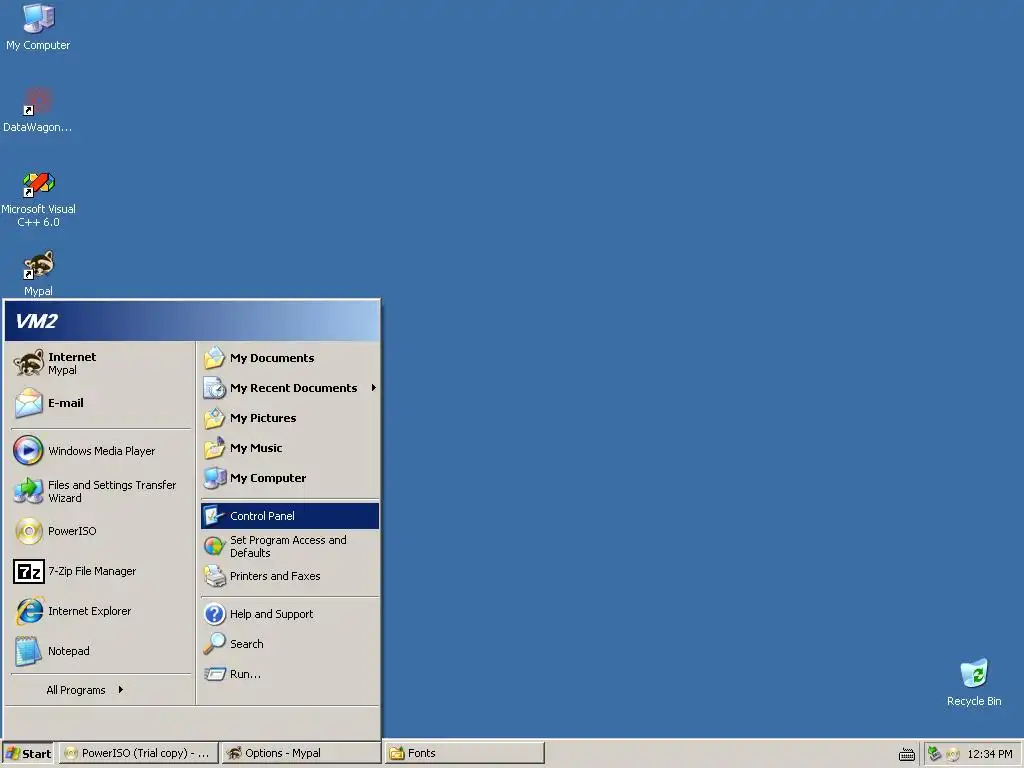The height and width of the screenshot is (768, 1024).
Task: Open Help and Support
Action: click(x=290, y=614)
